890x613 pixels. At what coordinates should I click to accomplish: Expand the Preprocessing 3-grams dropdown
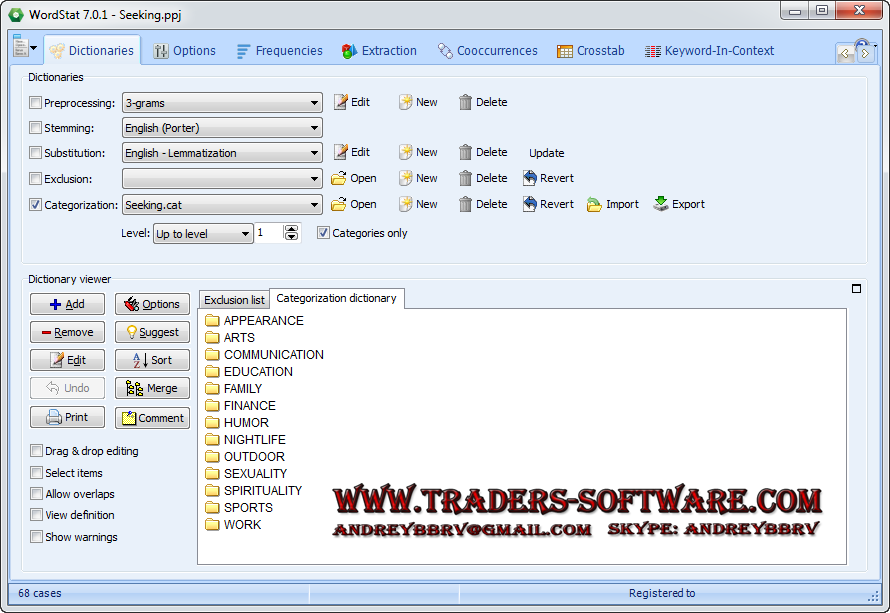coord(314,102)
